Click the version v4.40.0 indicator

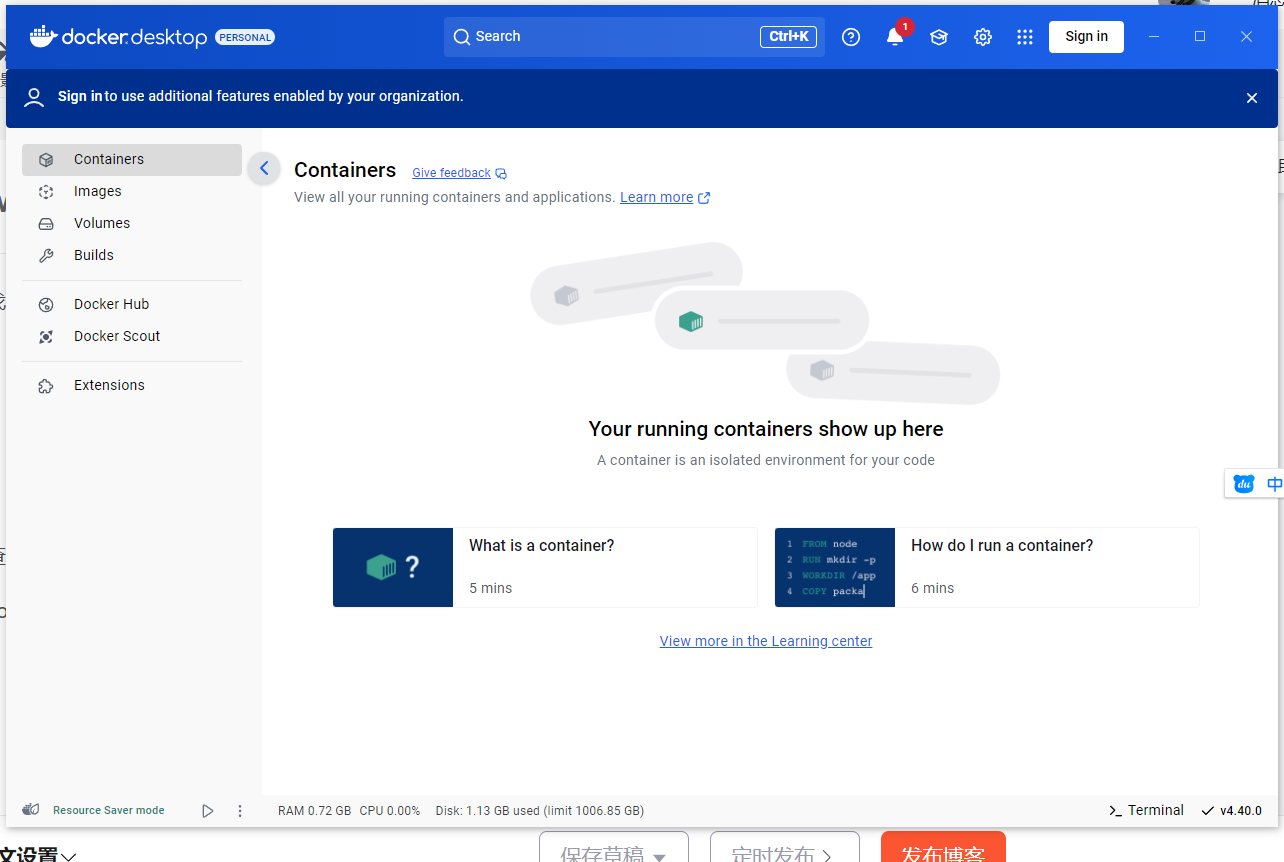(x=1232, y=811)
